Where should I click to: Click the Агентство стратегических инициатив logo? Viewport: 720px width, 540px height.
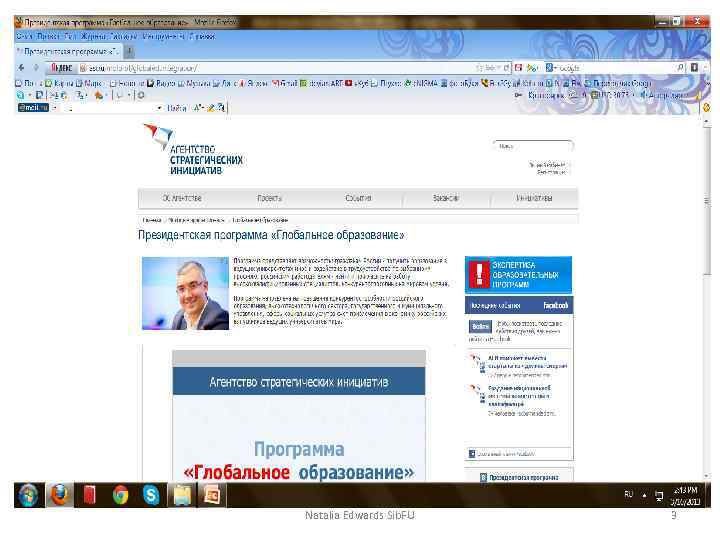[x=193, y=149]
